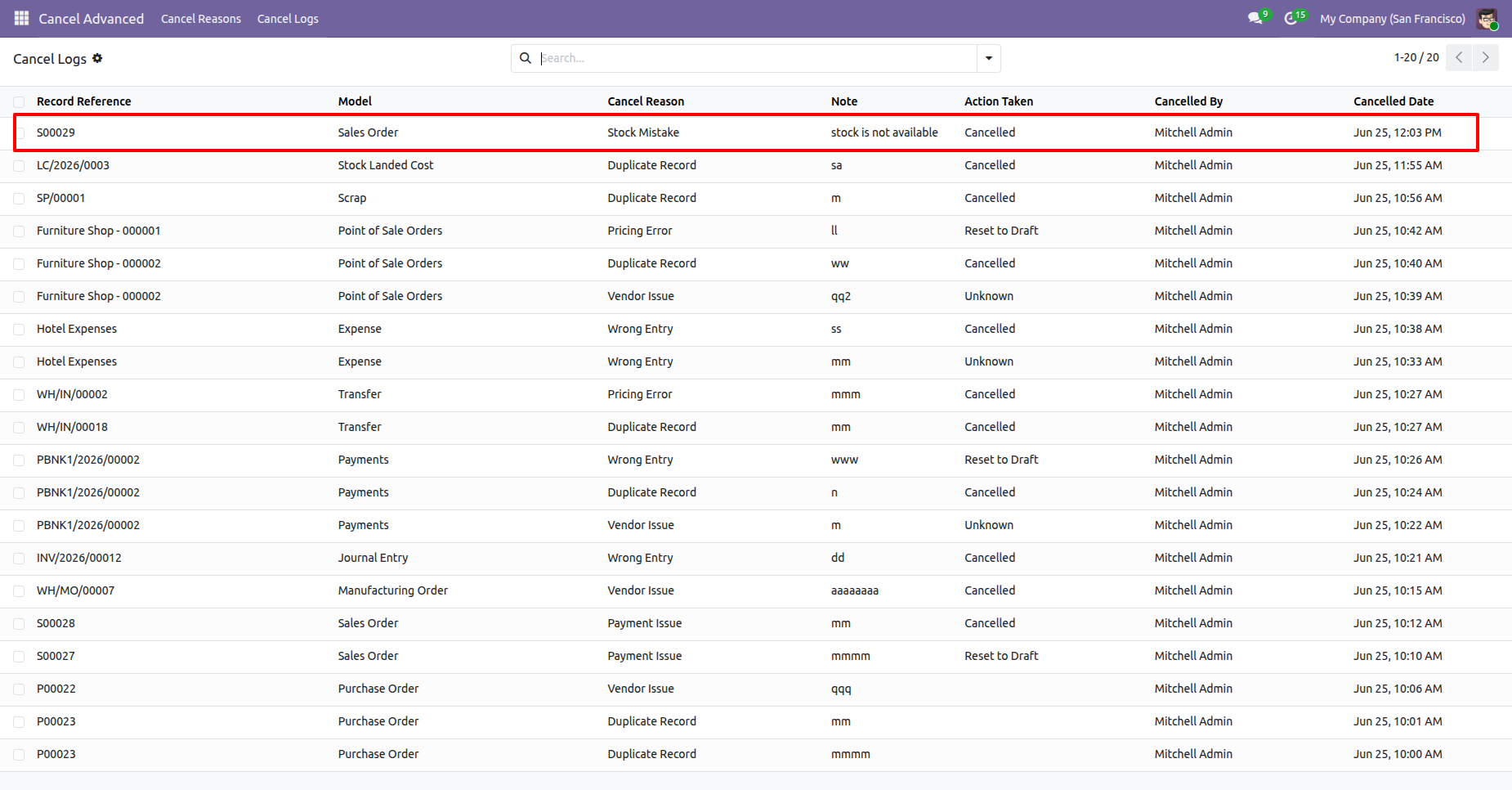Open the SP/00001 scrap record

(60, 198)
